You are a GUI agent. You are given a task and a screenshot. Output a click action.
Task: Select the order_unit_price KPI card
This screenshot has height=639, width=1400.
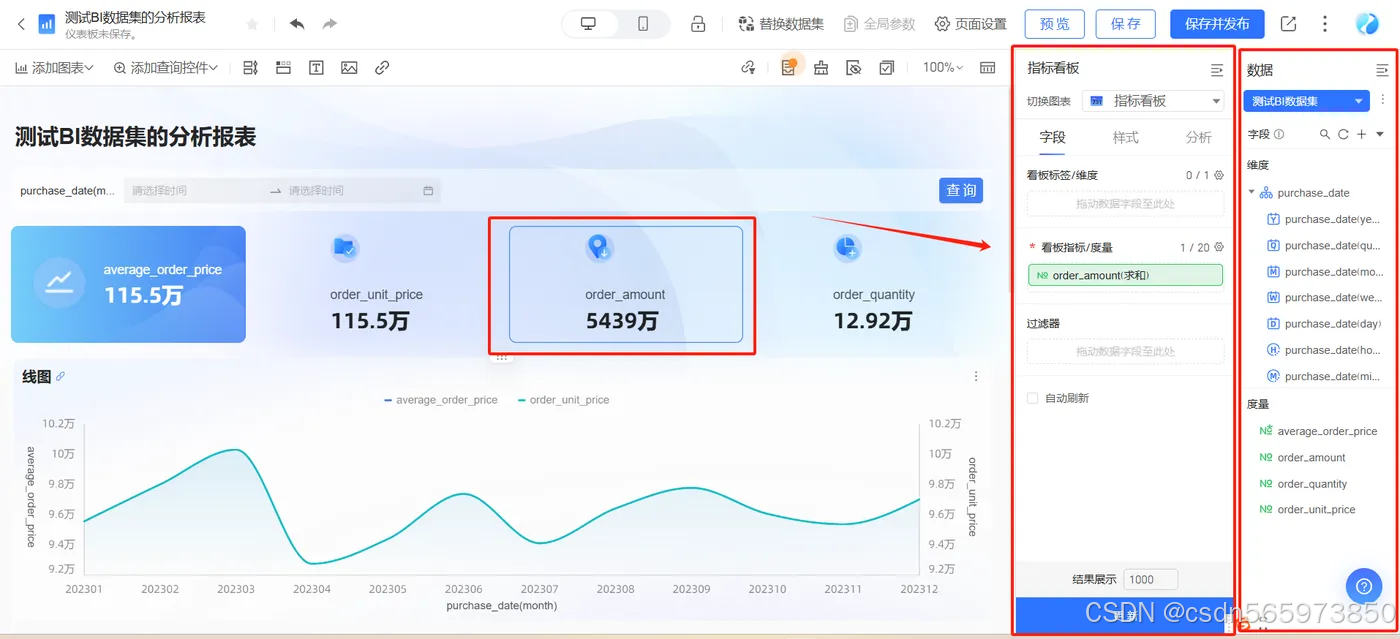click(376, 284)
